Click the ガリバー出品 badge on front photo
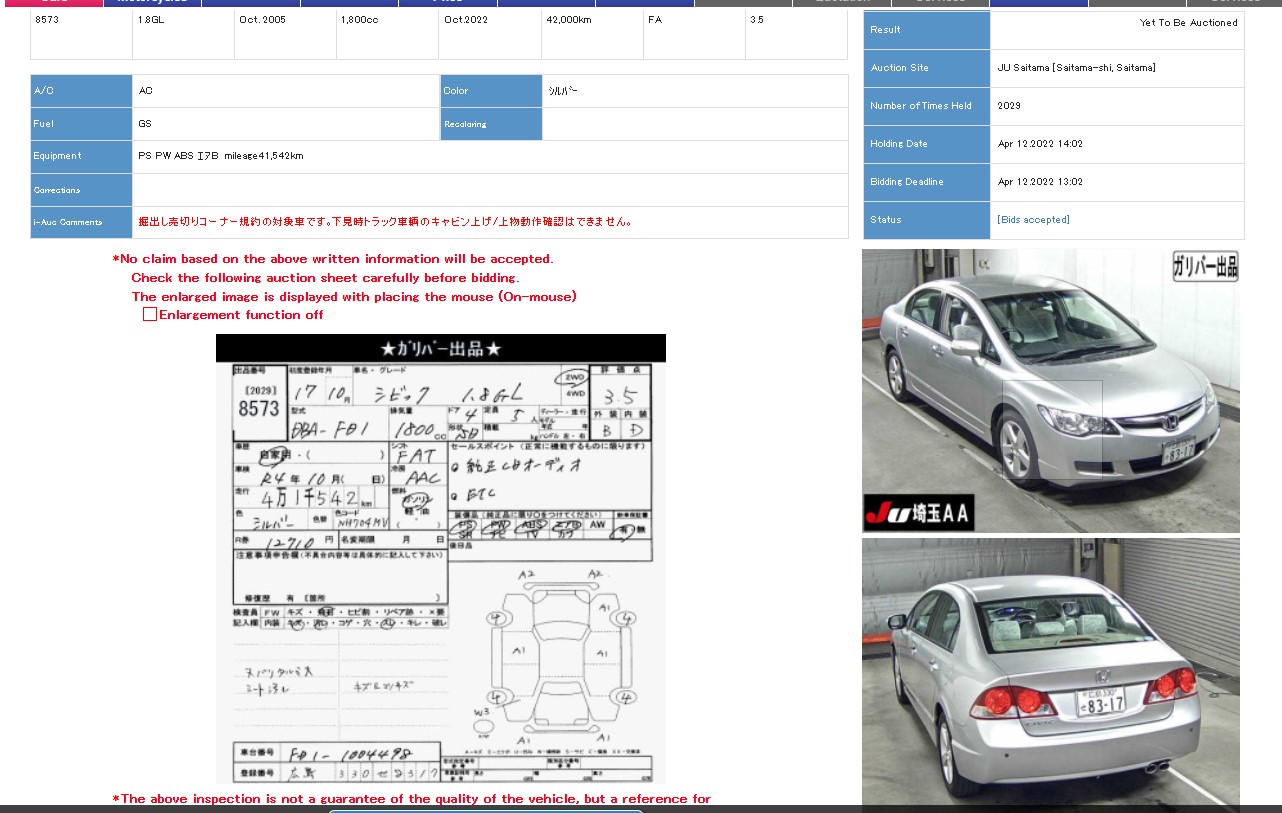The image size is (1282, 813). point(1205,266)
